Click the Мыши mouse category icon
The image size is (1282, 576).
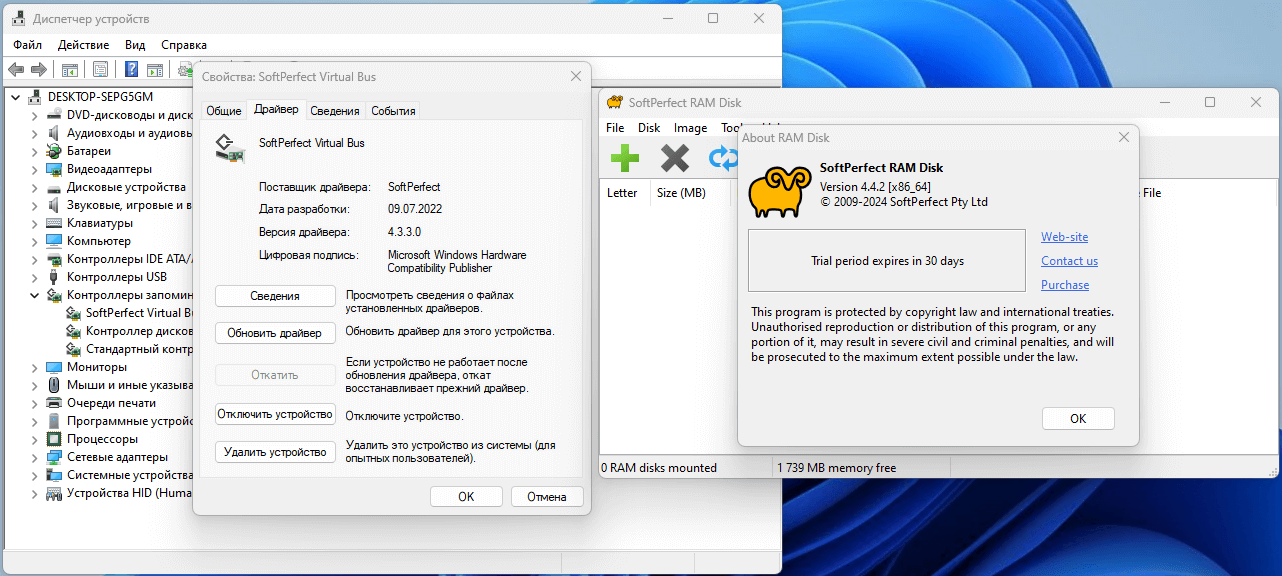(x=54, y=385)
